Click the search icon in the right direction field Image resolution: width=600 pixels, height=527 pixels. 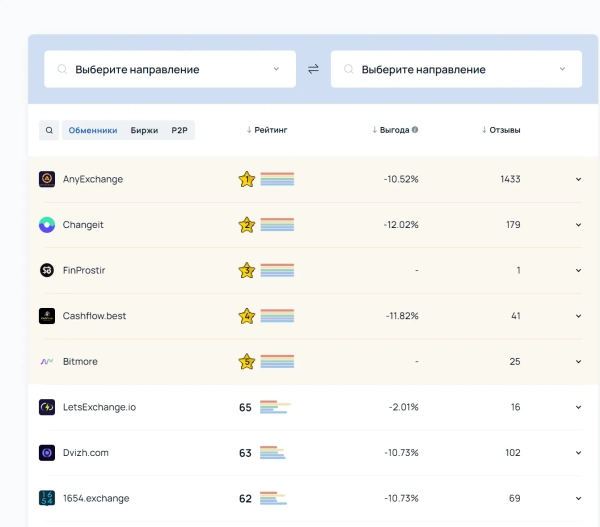348,69
